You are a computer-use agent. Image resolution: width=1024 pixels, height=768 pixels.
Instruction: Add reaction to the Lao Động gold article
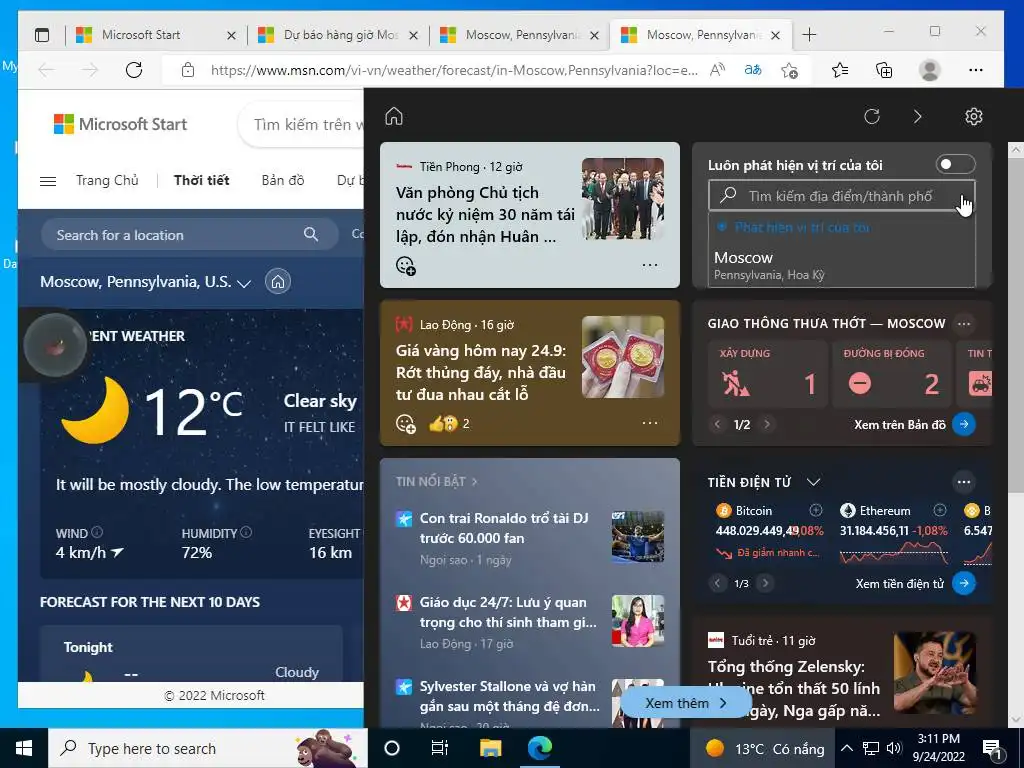[406, 424]
